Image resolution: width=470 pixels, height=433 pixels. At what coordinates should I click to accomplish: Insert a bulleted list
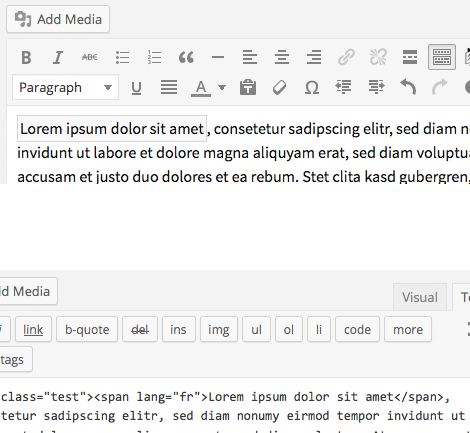pos(122,57)
